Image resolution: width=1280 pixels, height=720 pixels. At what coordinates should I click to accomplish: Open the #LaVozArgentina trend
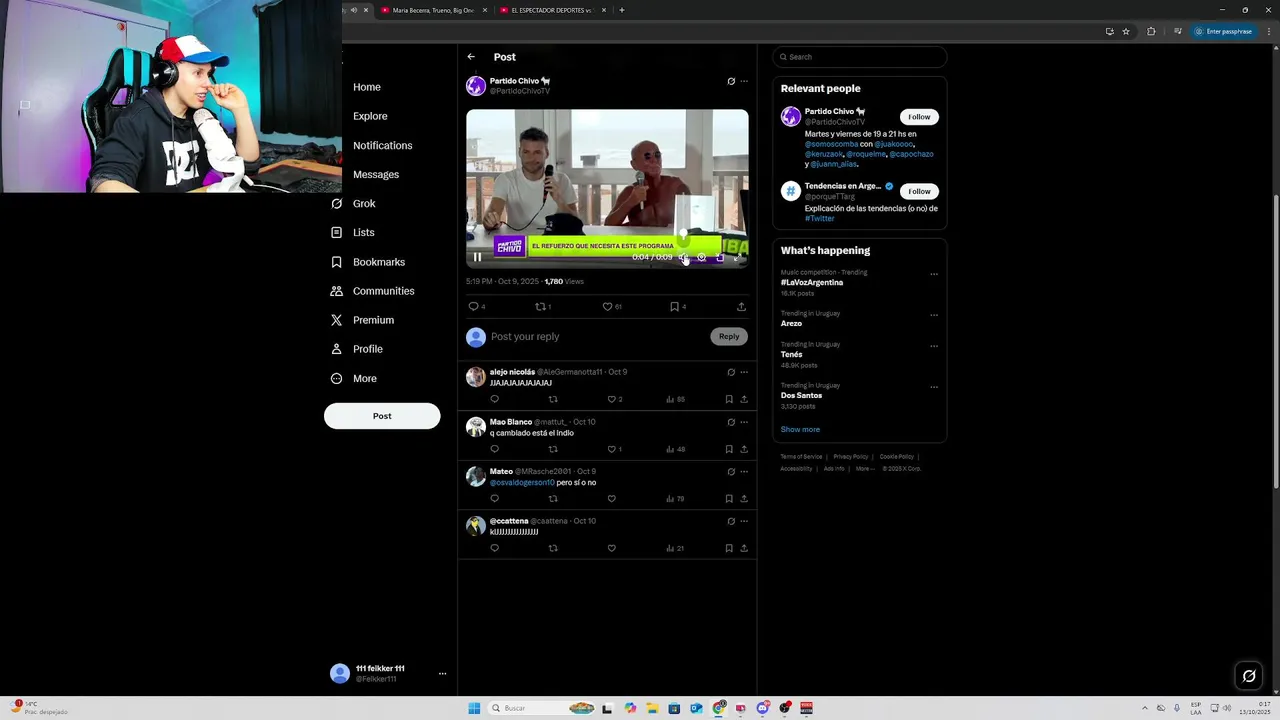(812, 283)
